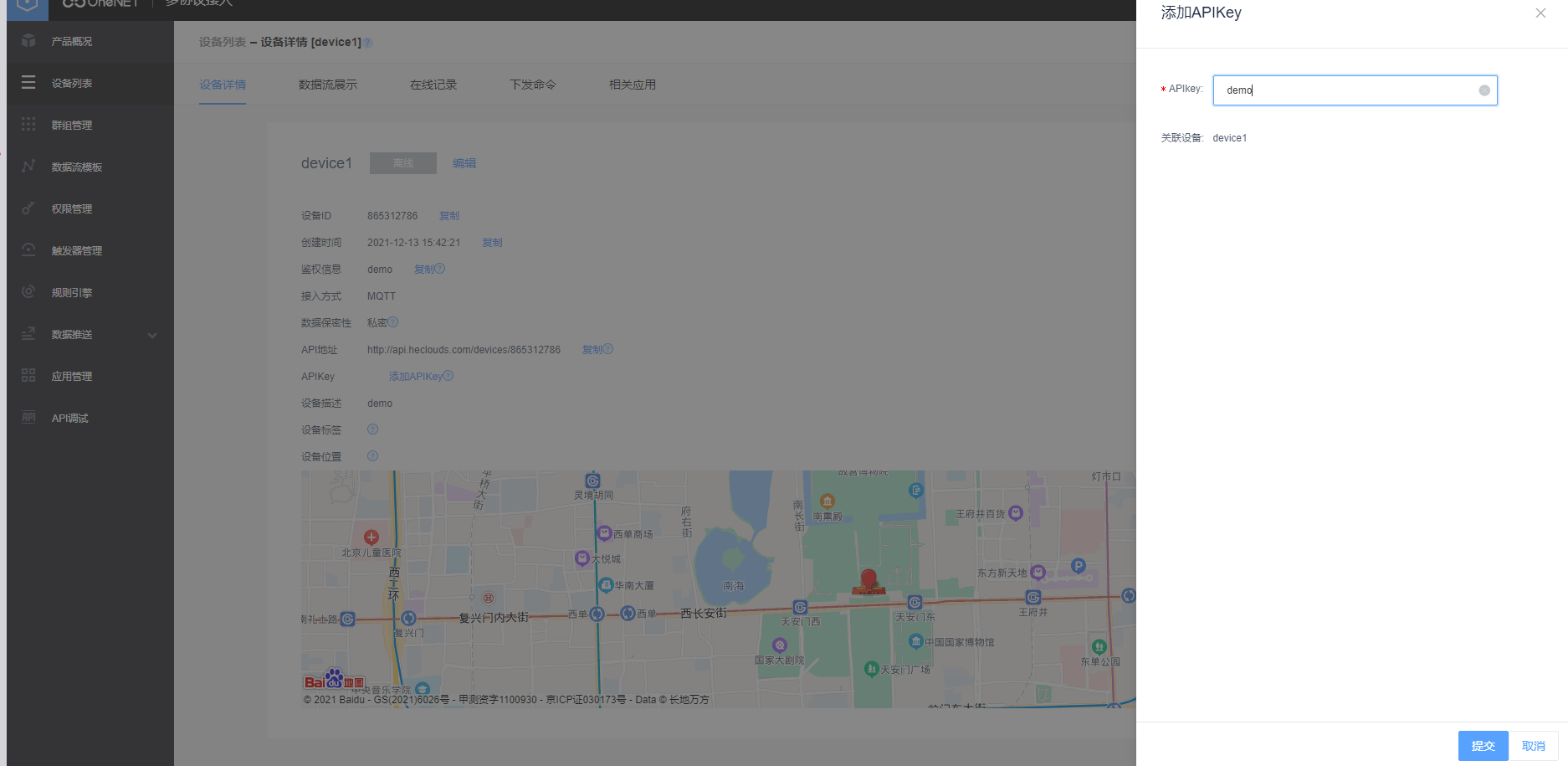Click the Baidu map logo
1568x766 pixels.
(334, 680)
